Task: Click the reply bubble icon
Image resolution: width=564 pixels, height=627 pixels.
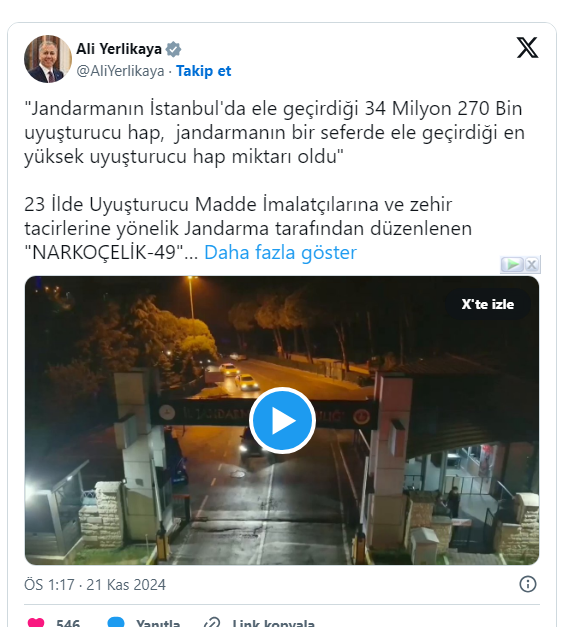Action: [116, 622]
